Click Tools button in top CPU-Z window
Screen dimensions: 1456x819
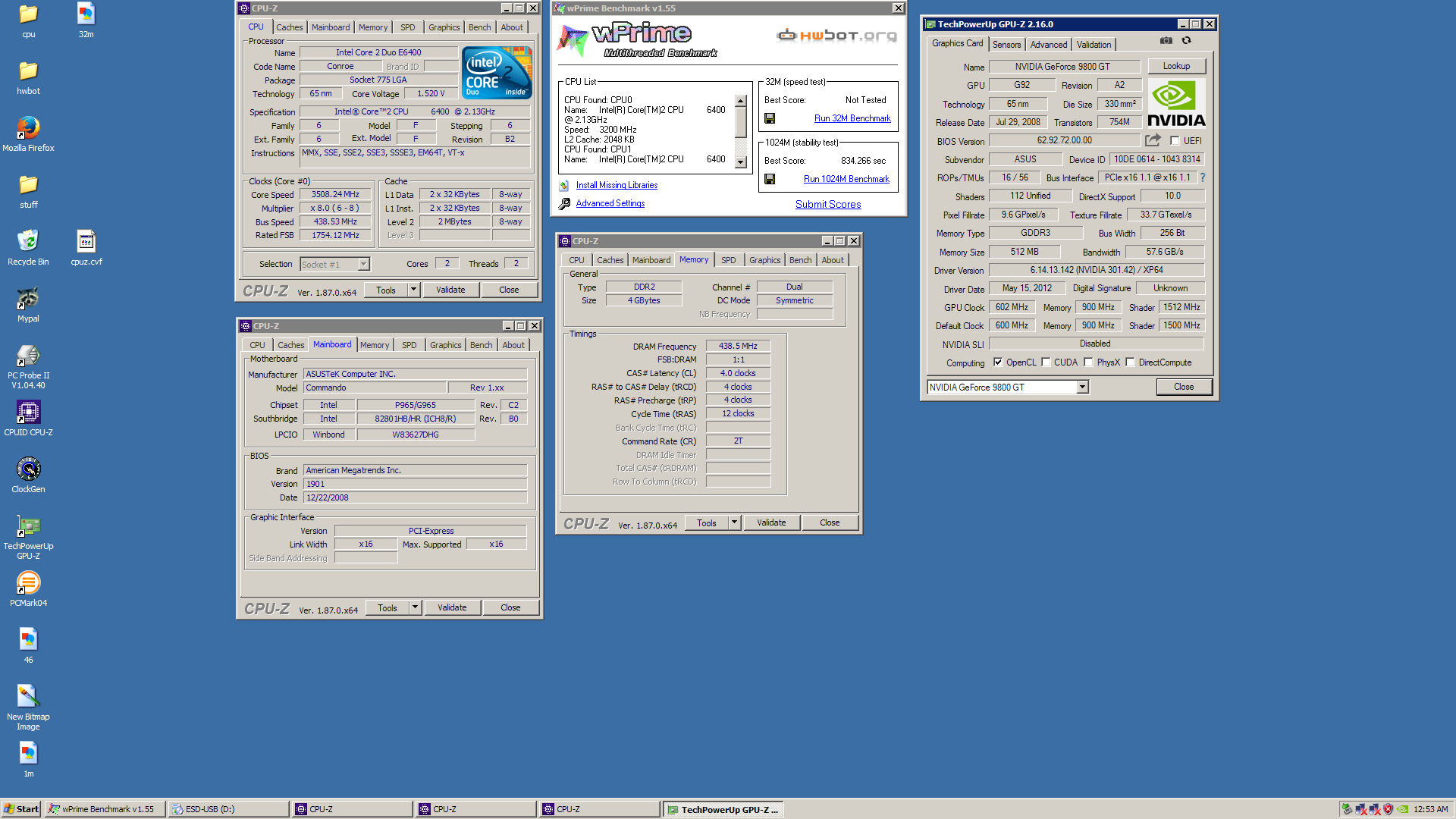click(x=386, y=290)
